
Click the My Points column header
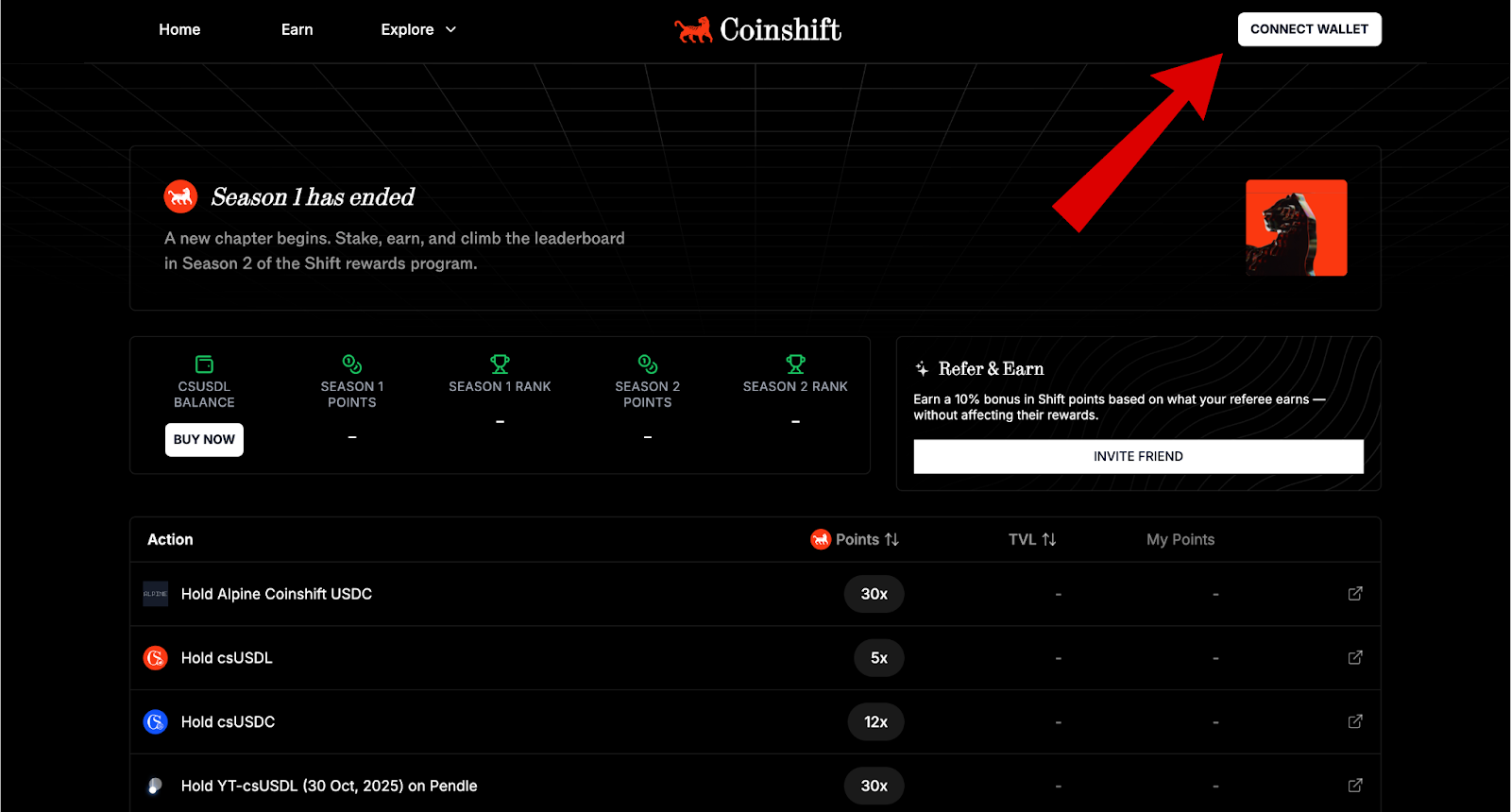tap(1180, 540)
